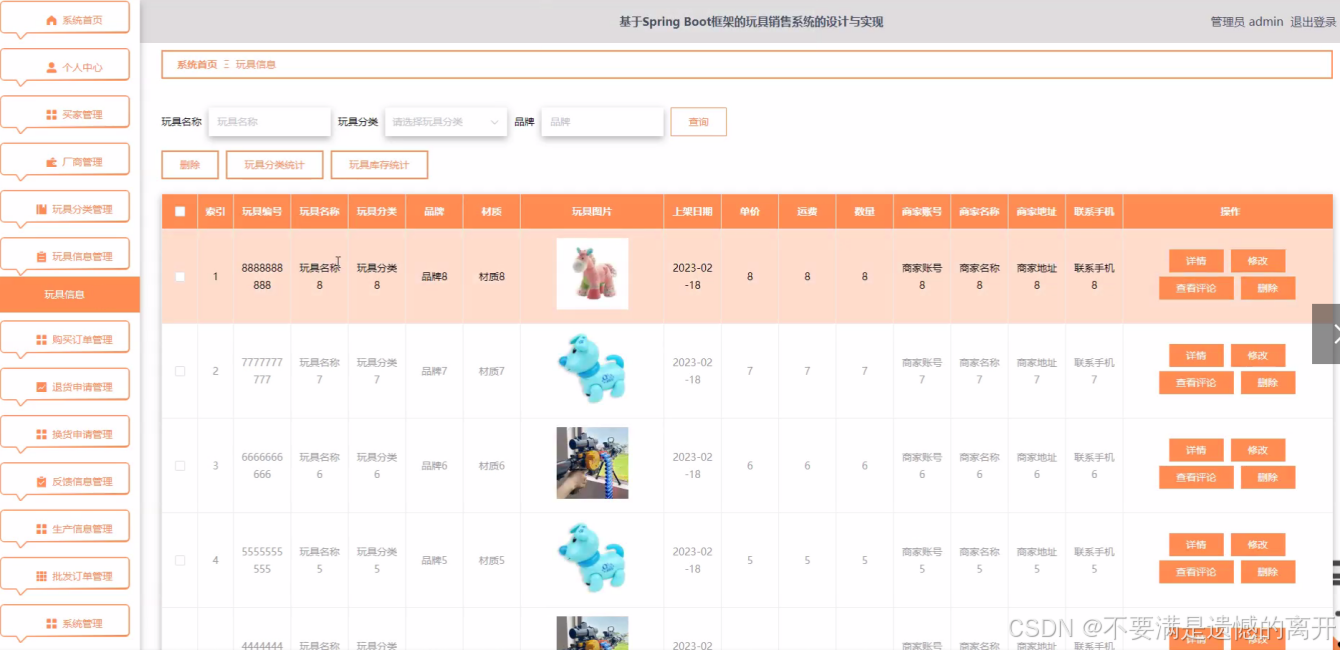Click 品牌6 cell in row 3

pos(434,466)
